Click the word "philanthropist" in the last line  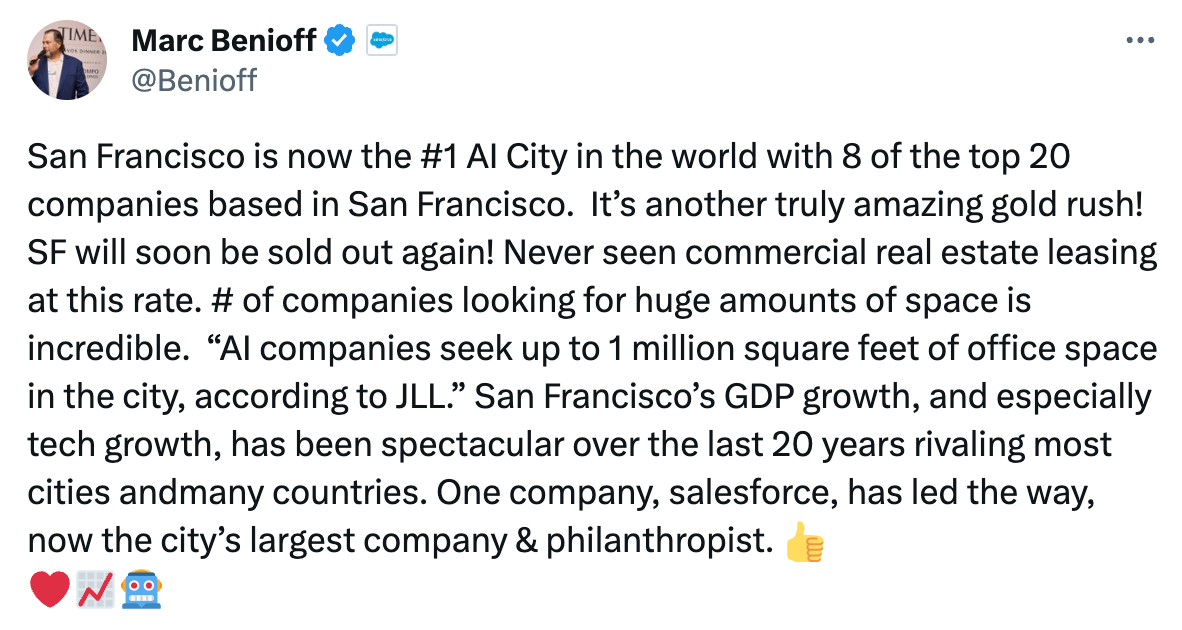point(655,541)
